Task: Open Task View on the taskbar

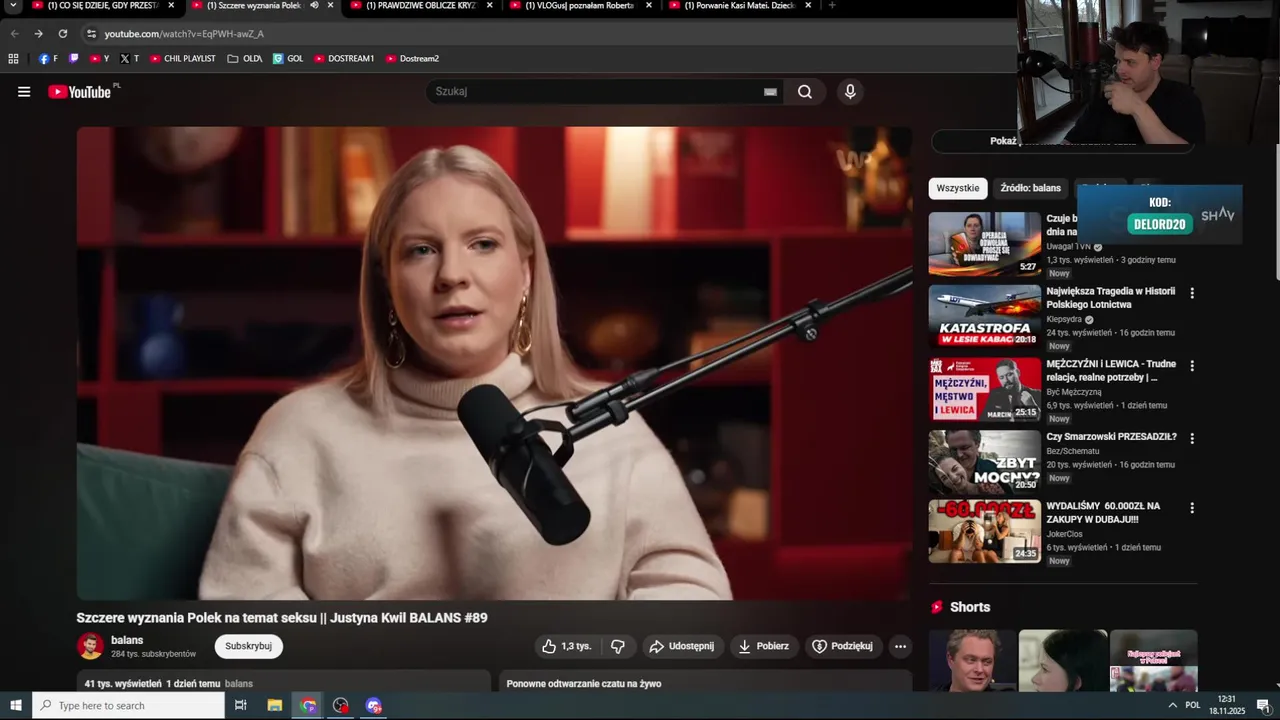Action: 240,705
